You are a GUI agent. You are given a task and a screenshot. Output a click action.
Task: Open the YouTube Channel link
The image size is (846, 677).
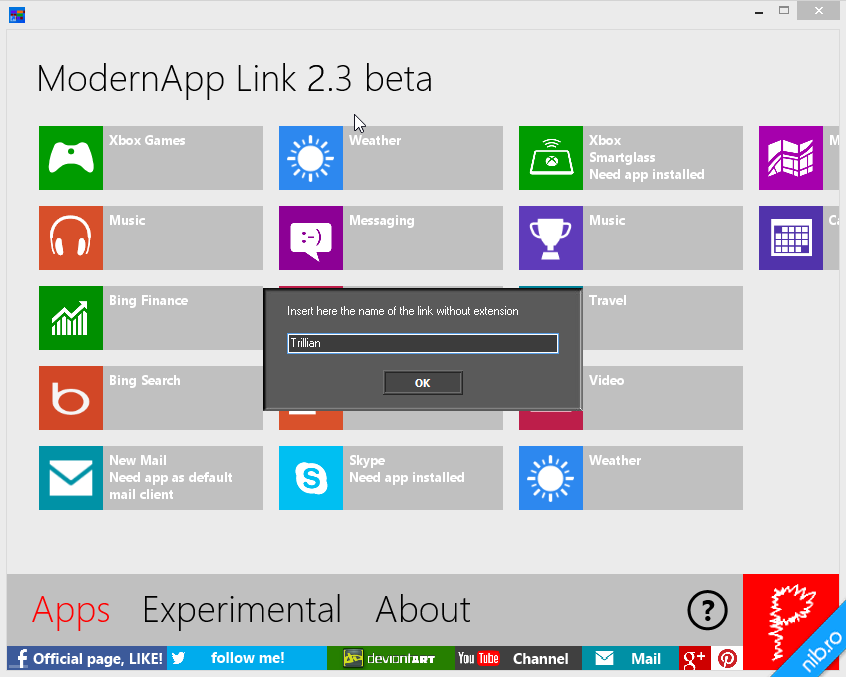pos(518,658)
